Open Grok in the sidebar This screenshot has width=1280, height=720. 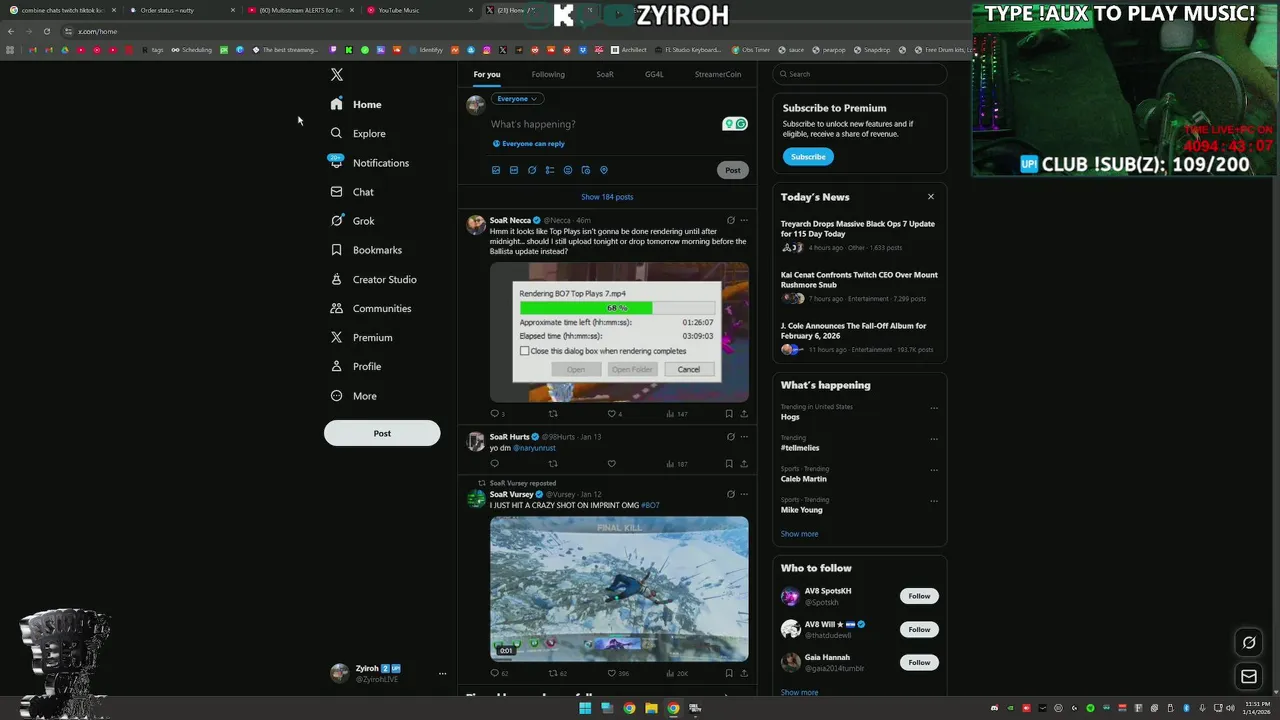352,221
